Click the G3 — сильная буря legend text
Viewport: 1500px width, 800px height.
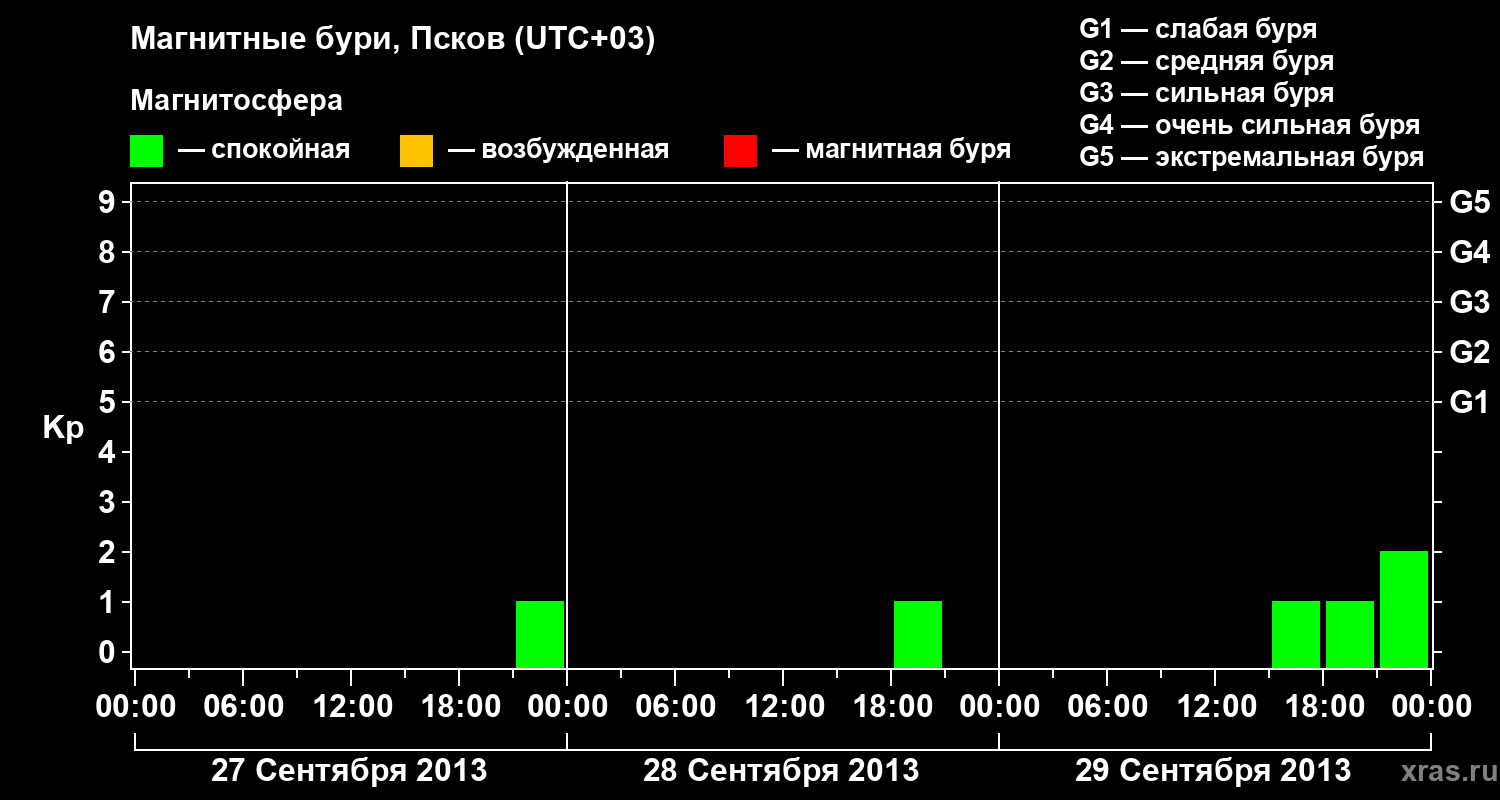coord(1207,93)
